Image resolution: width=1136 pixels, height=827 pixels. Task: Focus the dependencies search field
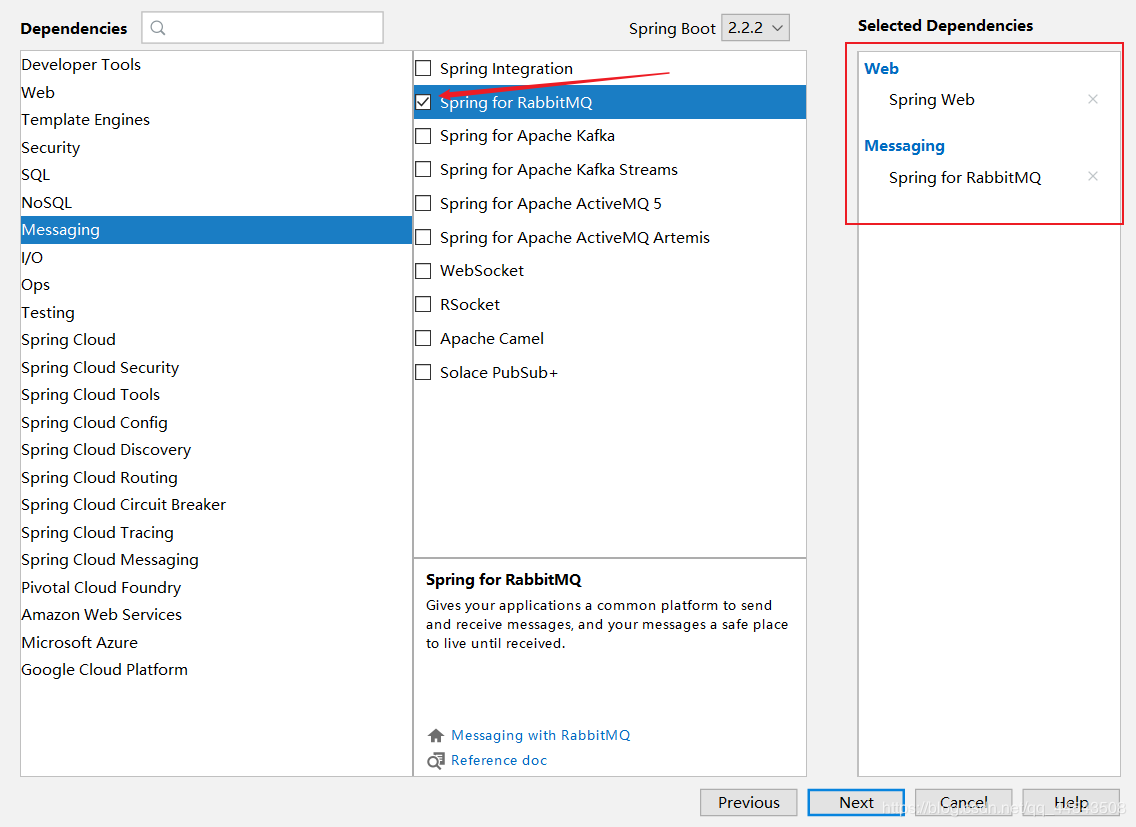pos(262,28)
